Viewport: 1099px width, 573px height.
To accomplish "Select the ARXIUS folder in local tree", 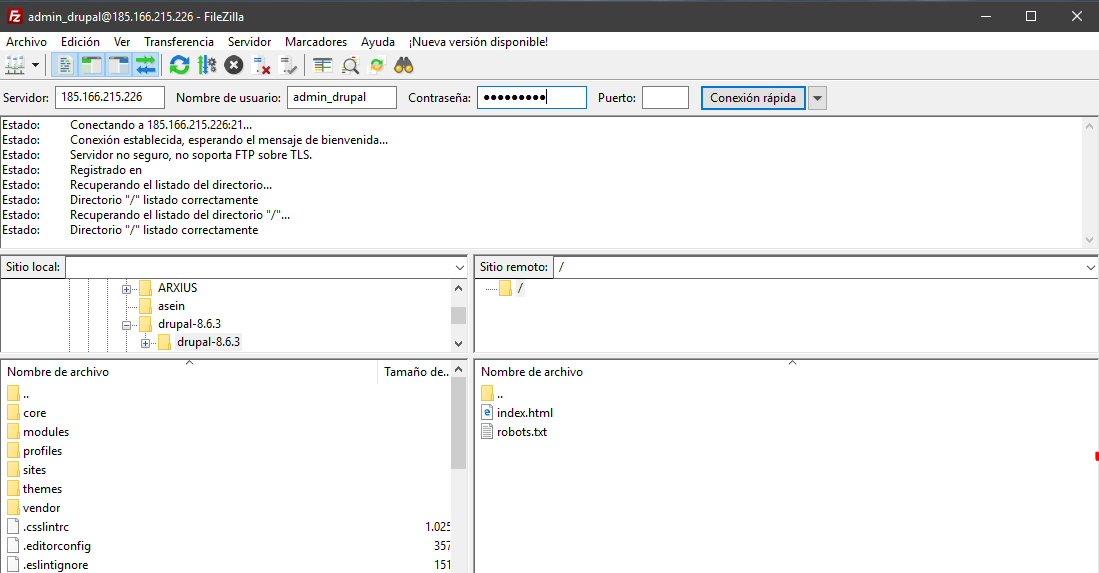I will 177,288.
